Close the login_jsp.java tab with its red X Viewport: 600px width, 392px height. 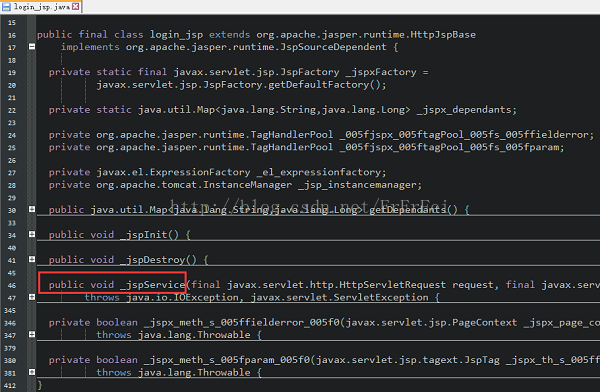[76, 7]
